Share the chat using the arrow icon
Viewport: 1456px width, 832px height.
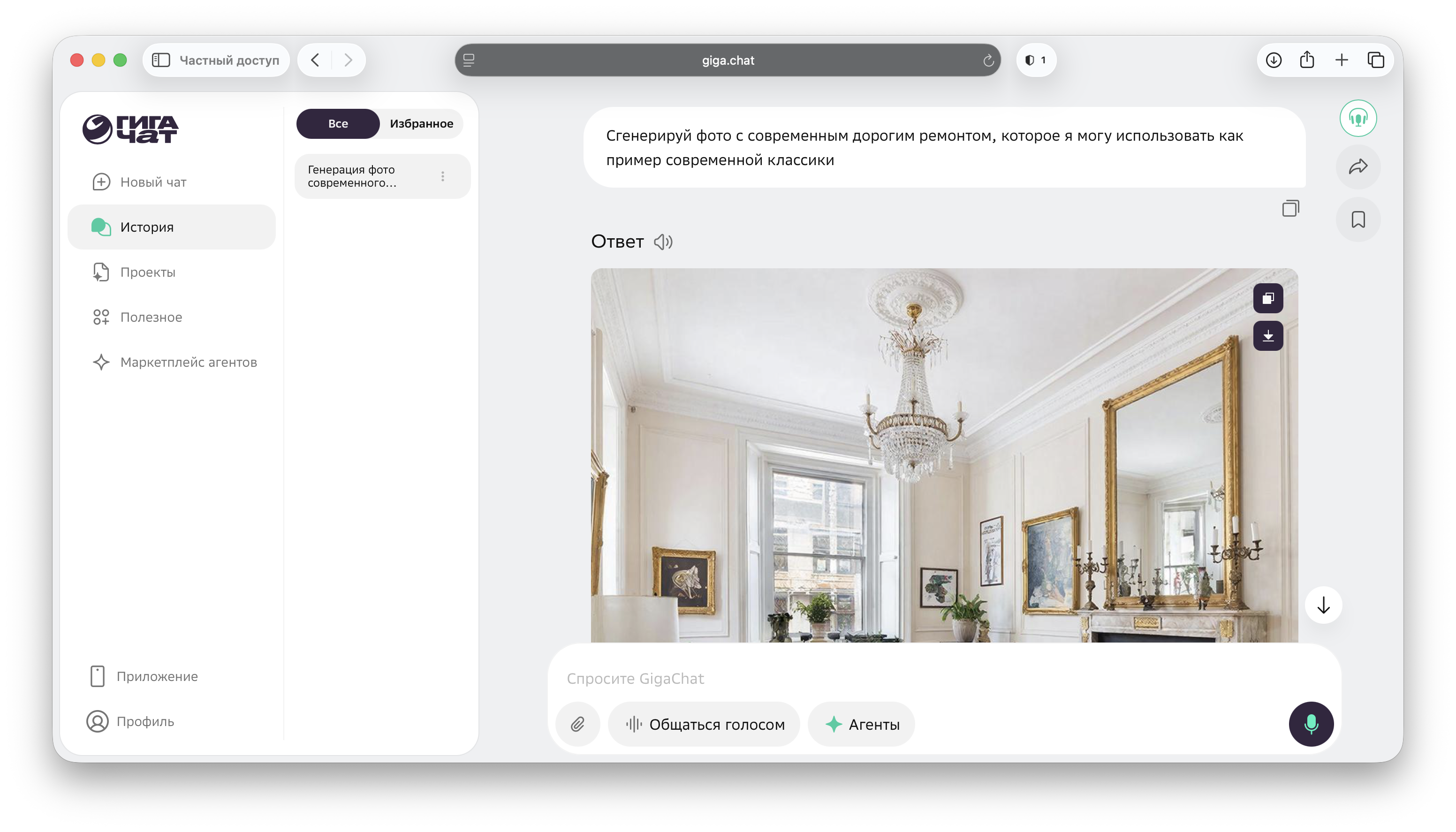pyautogui.click(x=1358, y=167)
